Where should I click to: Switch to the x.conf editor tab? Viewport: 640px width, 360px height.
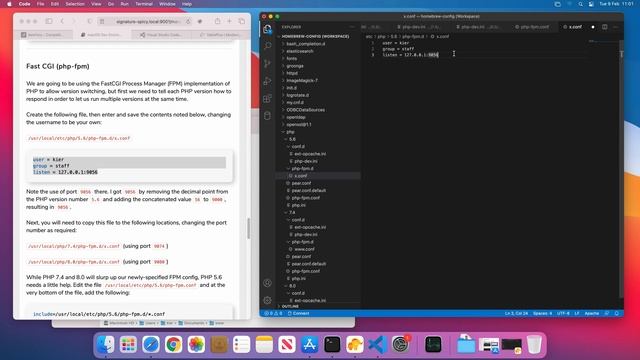click(x=575, y=27)
